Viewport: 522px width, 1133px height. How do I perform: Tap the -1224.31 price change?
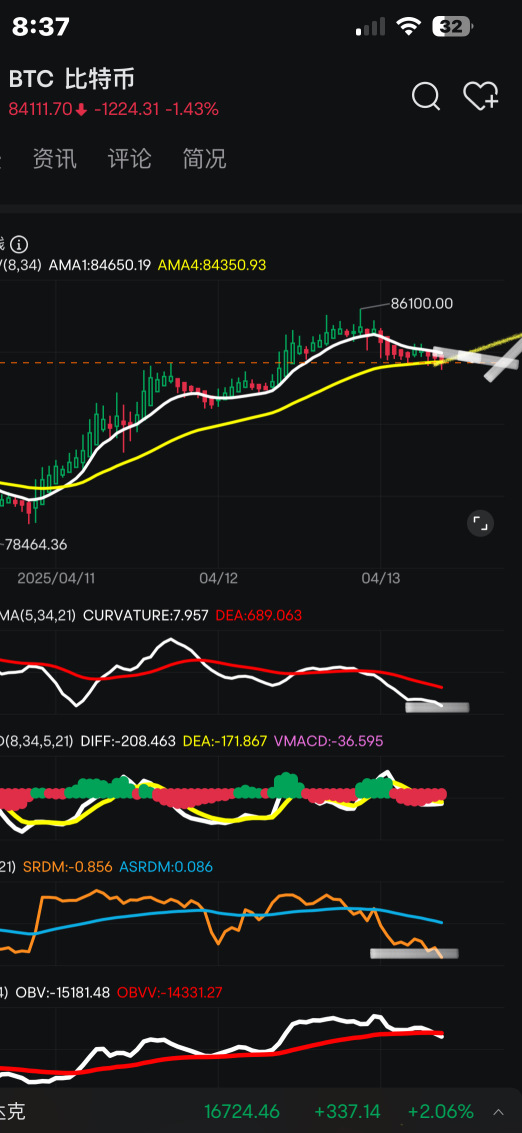click(127, 109)
